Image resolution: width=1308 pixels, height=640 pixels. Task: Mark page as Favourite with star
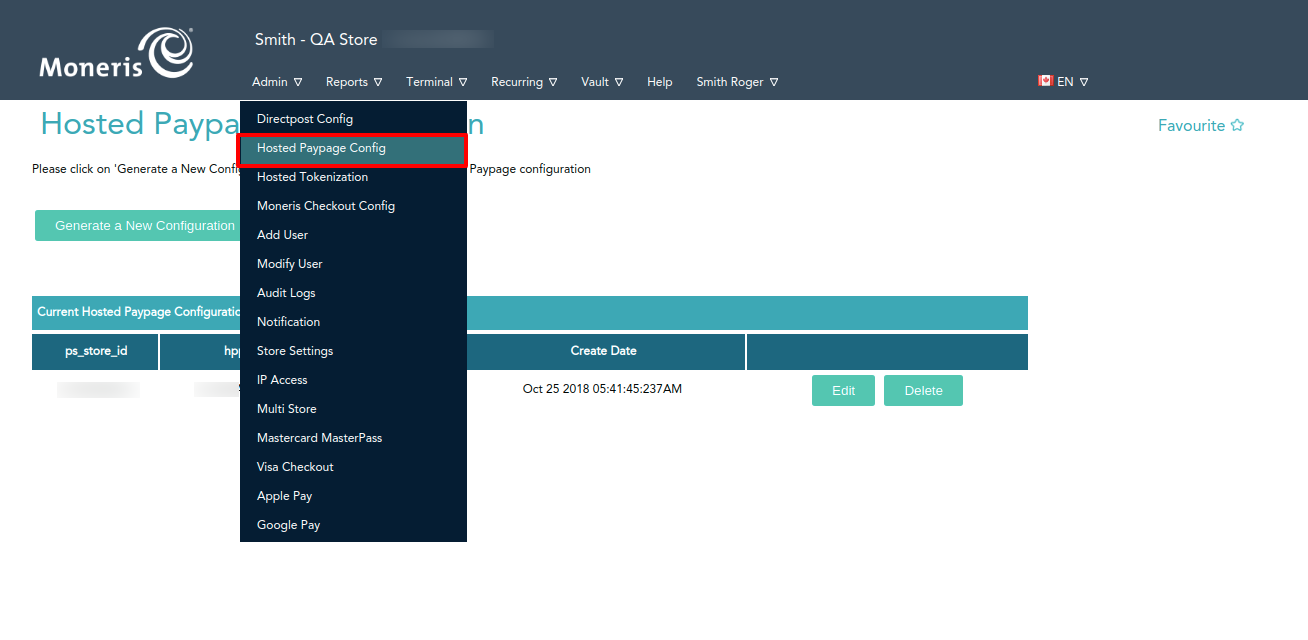(1237, 126)
